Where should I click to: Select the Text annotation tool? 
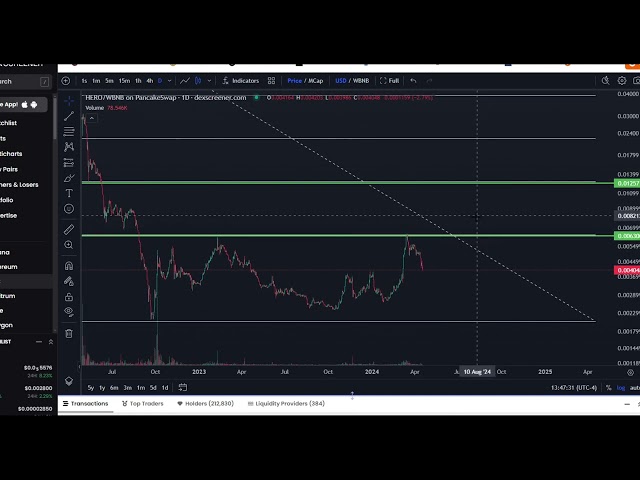point(69,193)
